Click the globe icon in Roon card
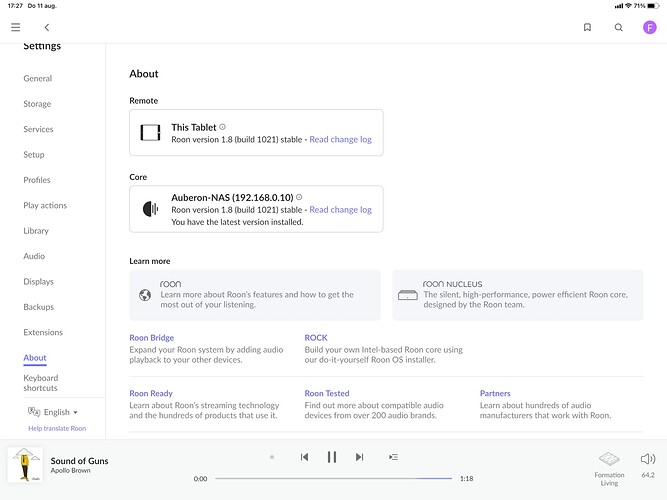Viewport: 667px width, 500px height. coord(145,295)
